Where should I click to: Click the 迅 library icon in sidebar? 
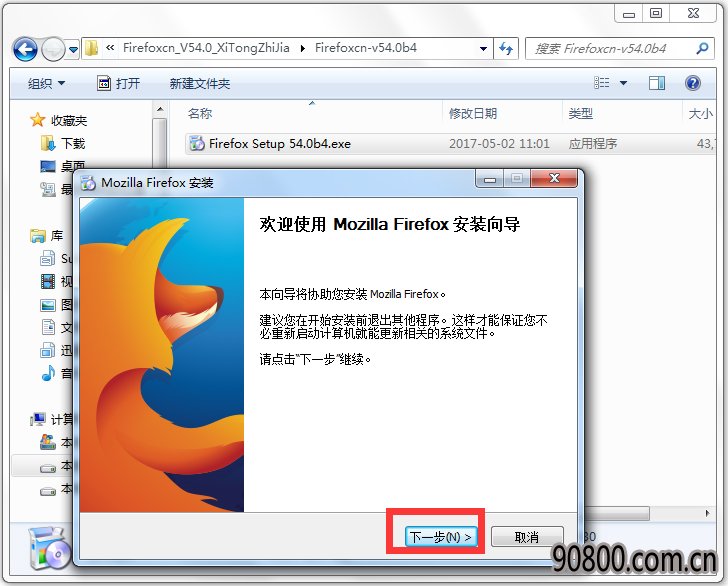48,350
